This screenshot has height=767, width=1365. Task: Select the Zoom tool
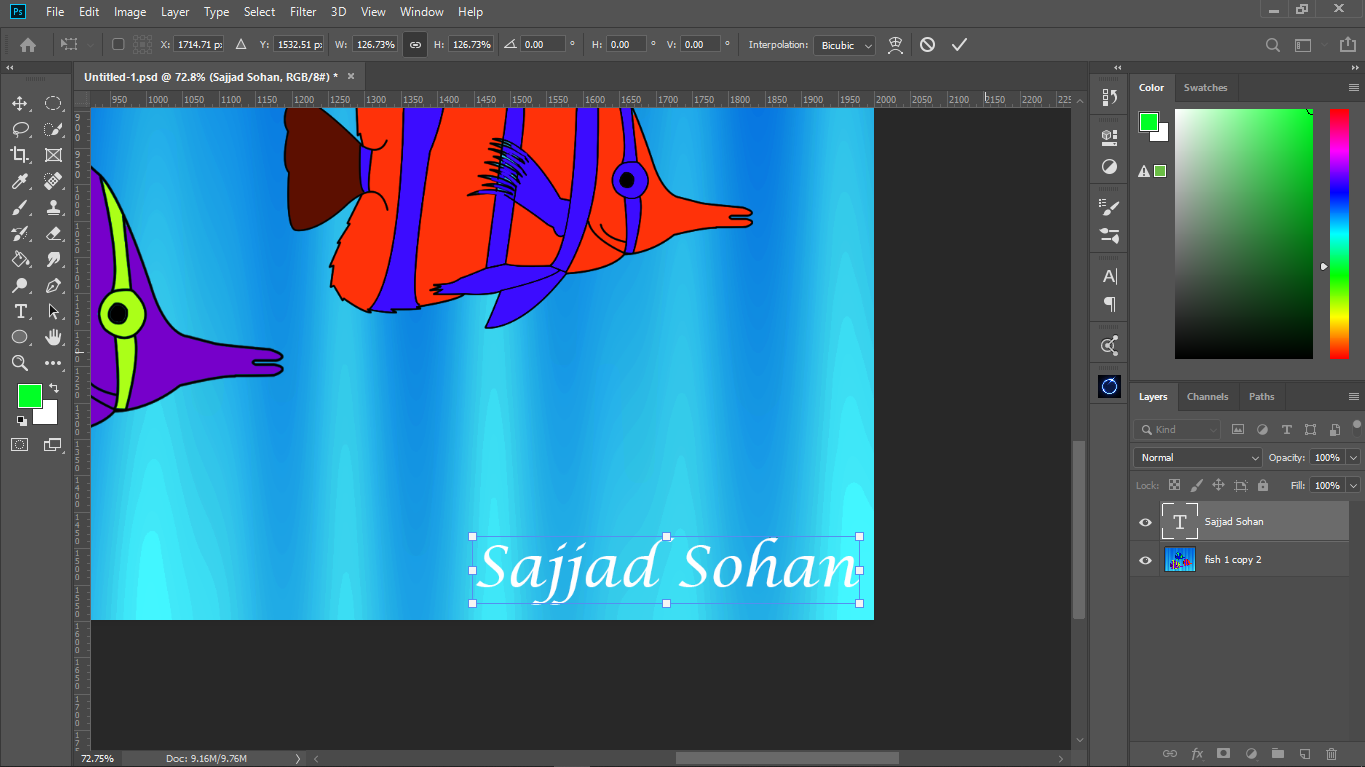[20, 363]
